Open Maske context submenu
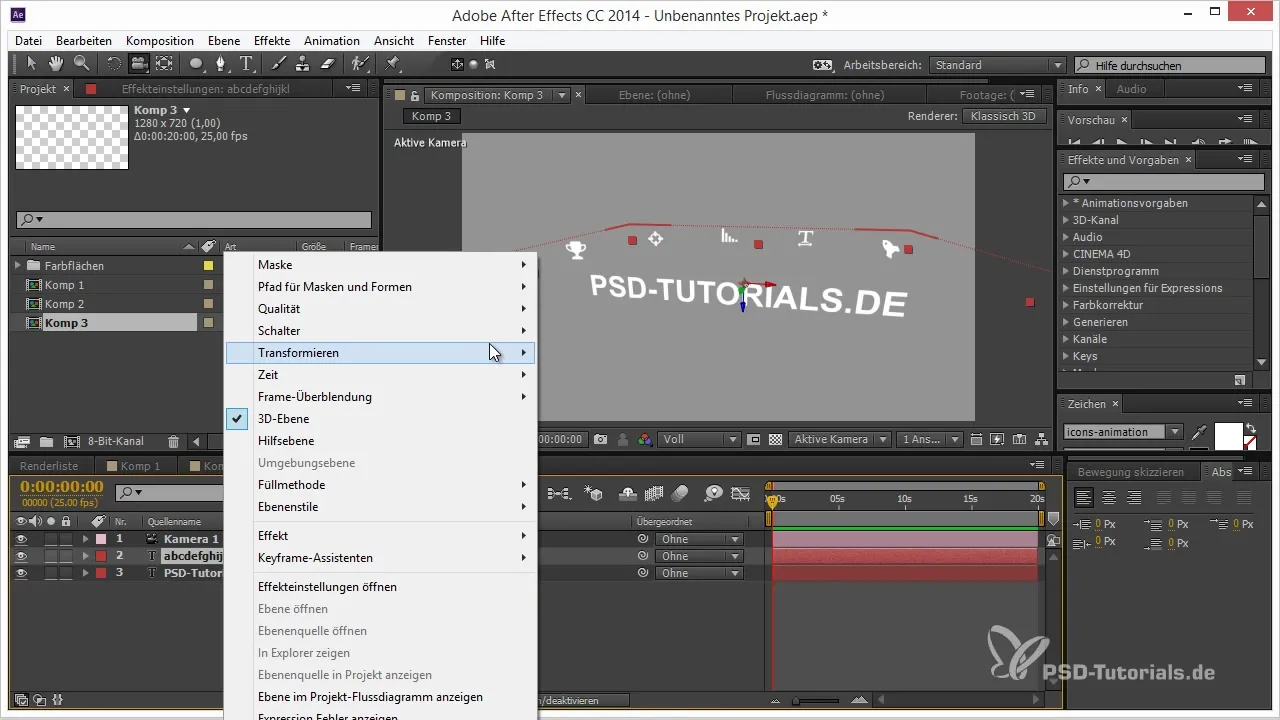Screen dimensions: 1280x720 [x=380, y=265]
